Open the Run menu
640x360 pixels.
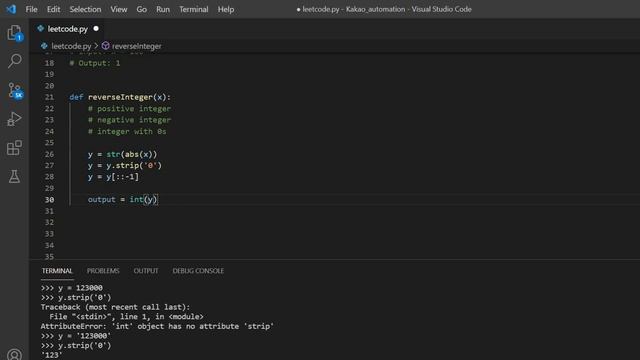pos(163,9)
